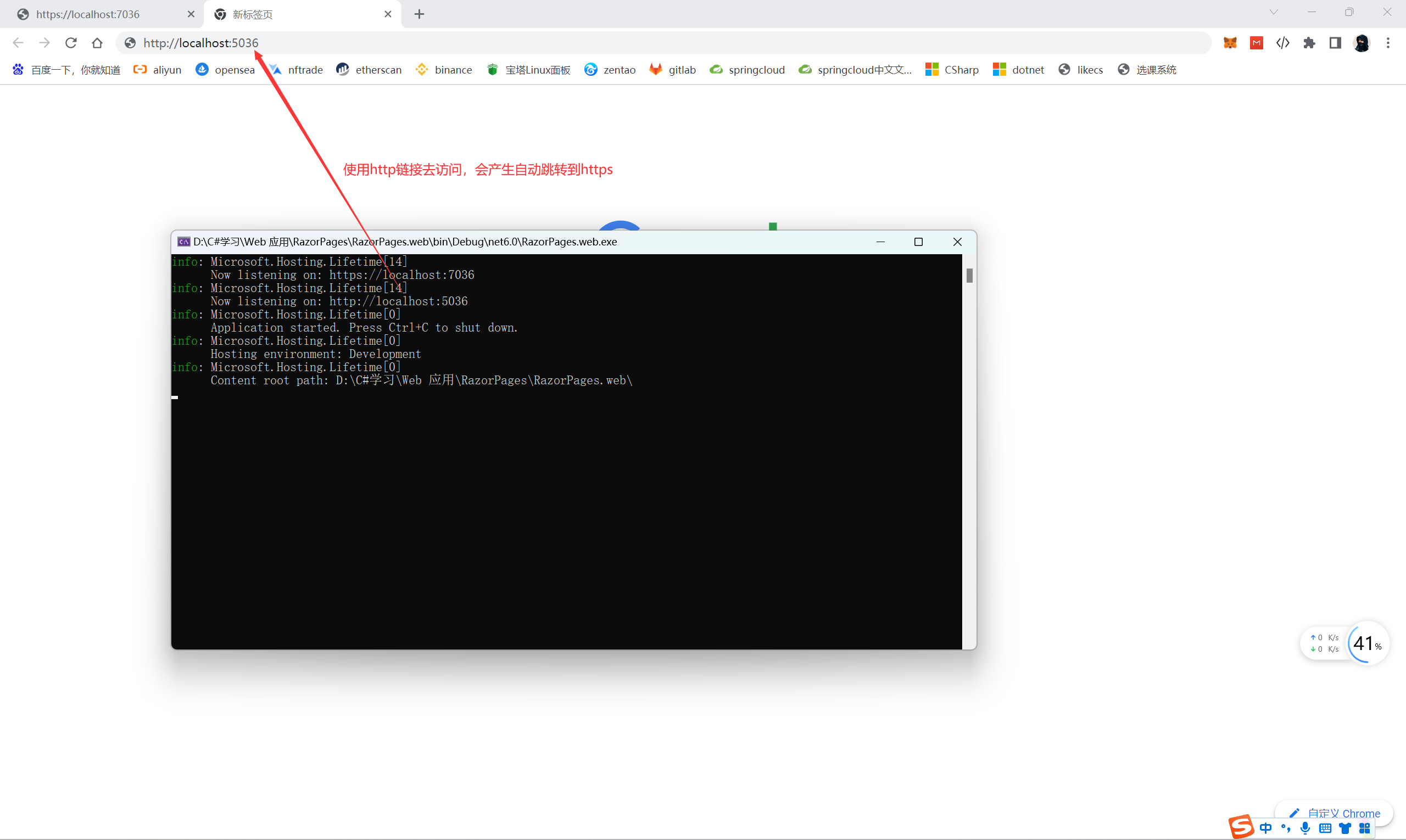This screenshot has width=1406, height=840.
Task: Open the Extensions puzzle-piece menu
Action: [x=1309, y=43]
